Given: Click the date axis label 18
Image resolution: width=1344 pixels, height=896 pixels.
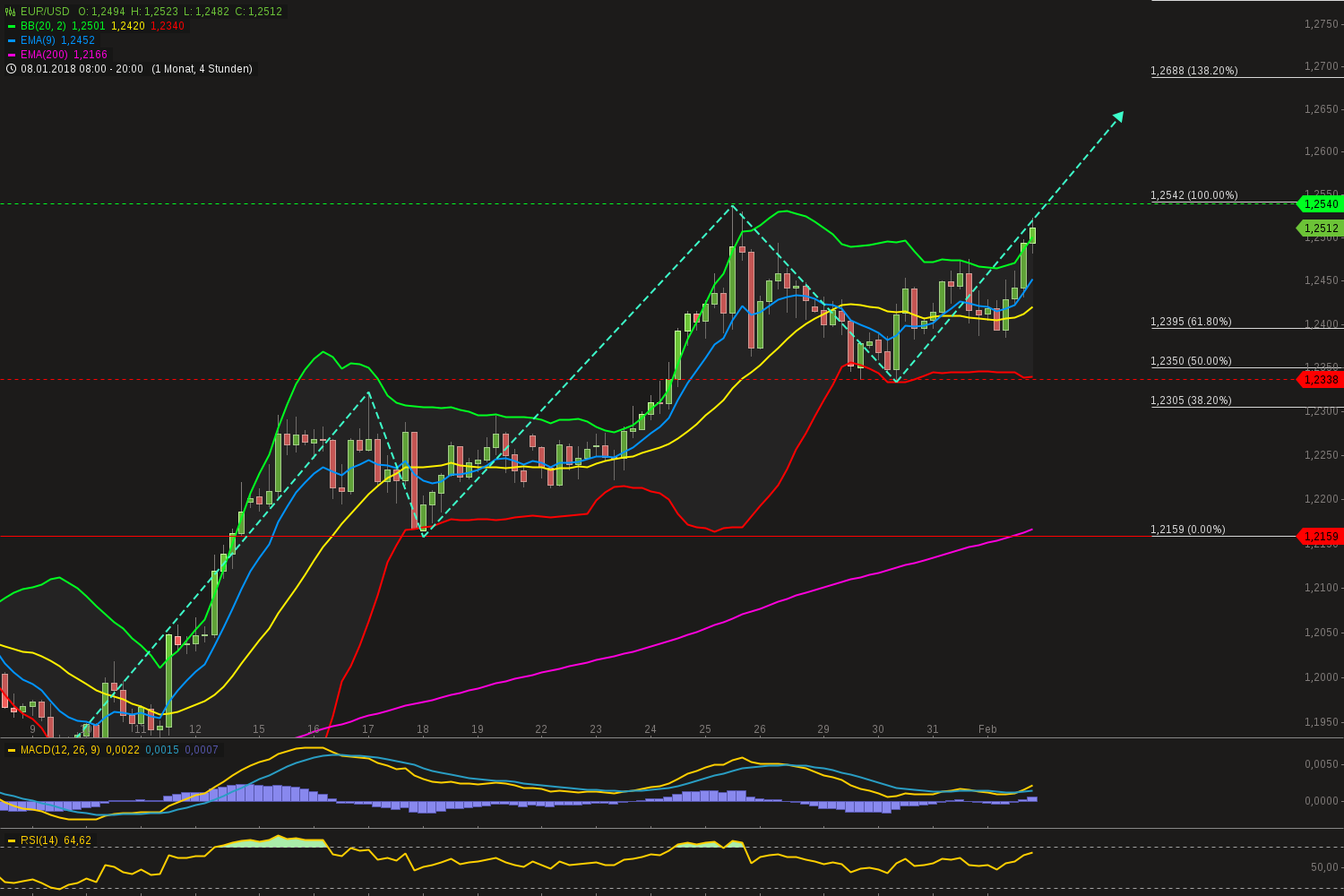Looking at the screenshot, I should tap(423, 729).
